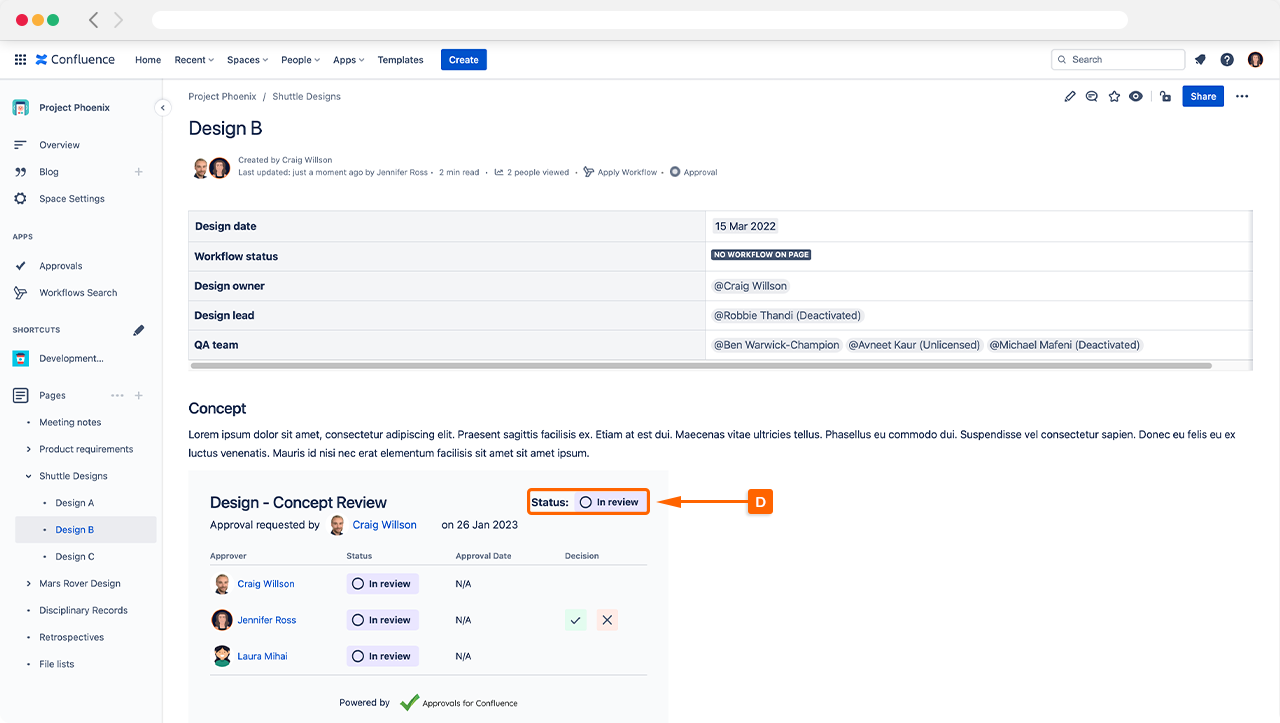Reject with the red X button

point(607,620)
